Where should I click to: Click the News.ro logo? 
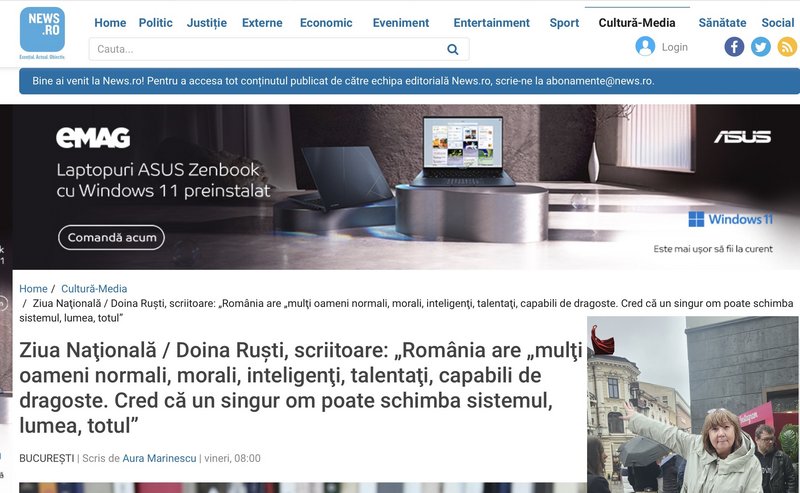[42, 33]
